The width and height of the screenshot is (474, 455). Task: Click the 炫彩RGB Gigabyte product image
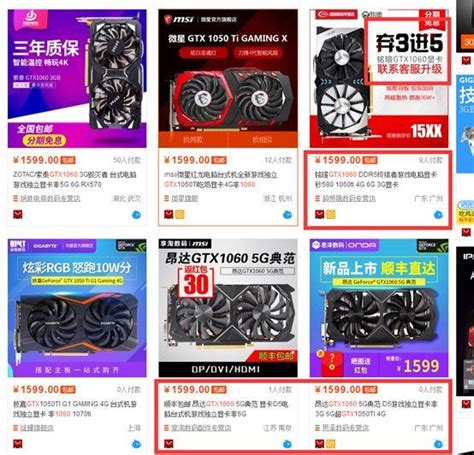pyautogui.click(x=77, y=308)
